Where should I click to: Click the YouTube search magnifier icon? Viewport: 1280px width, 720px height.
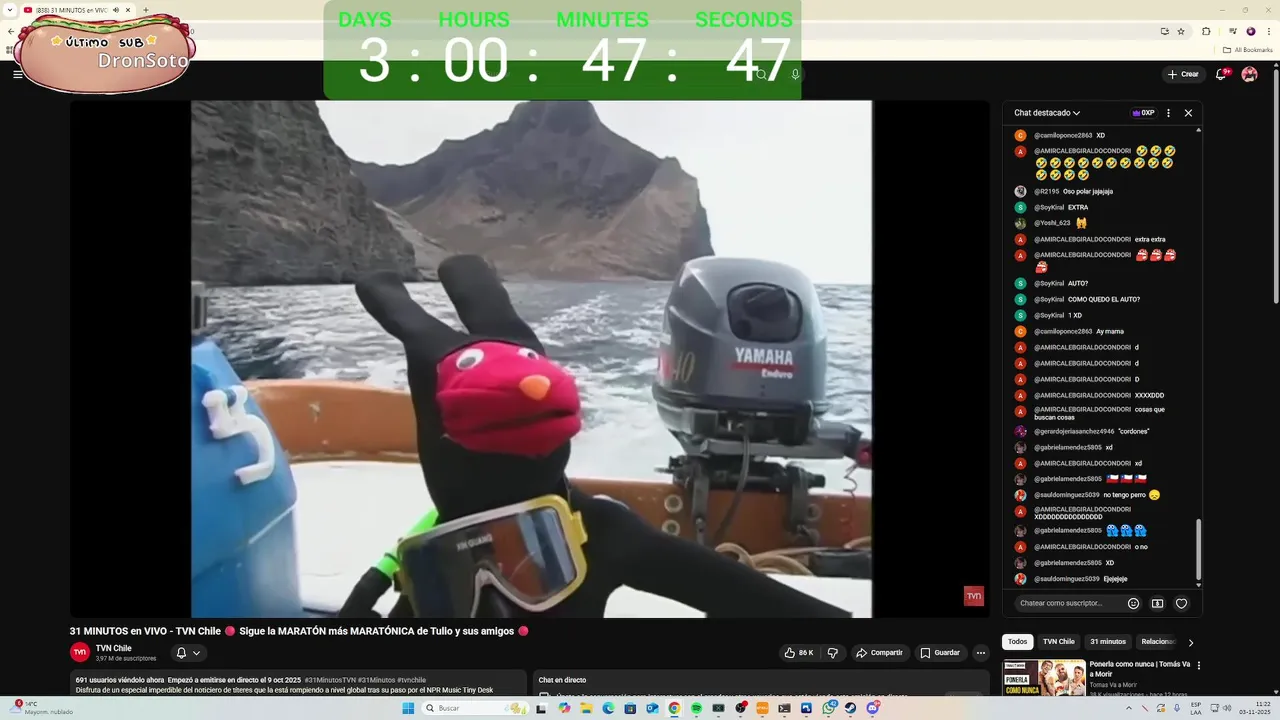point(761,74)
